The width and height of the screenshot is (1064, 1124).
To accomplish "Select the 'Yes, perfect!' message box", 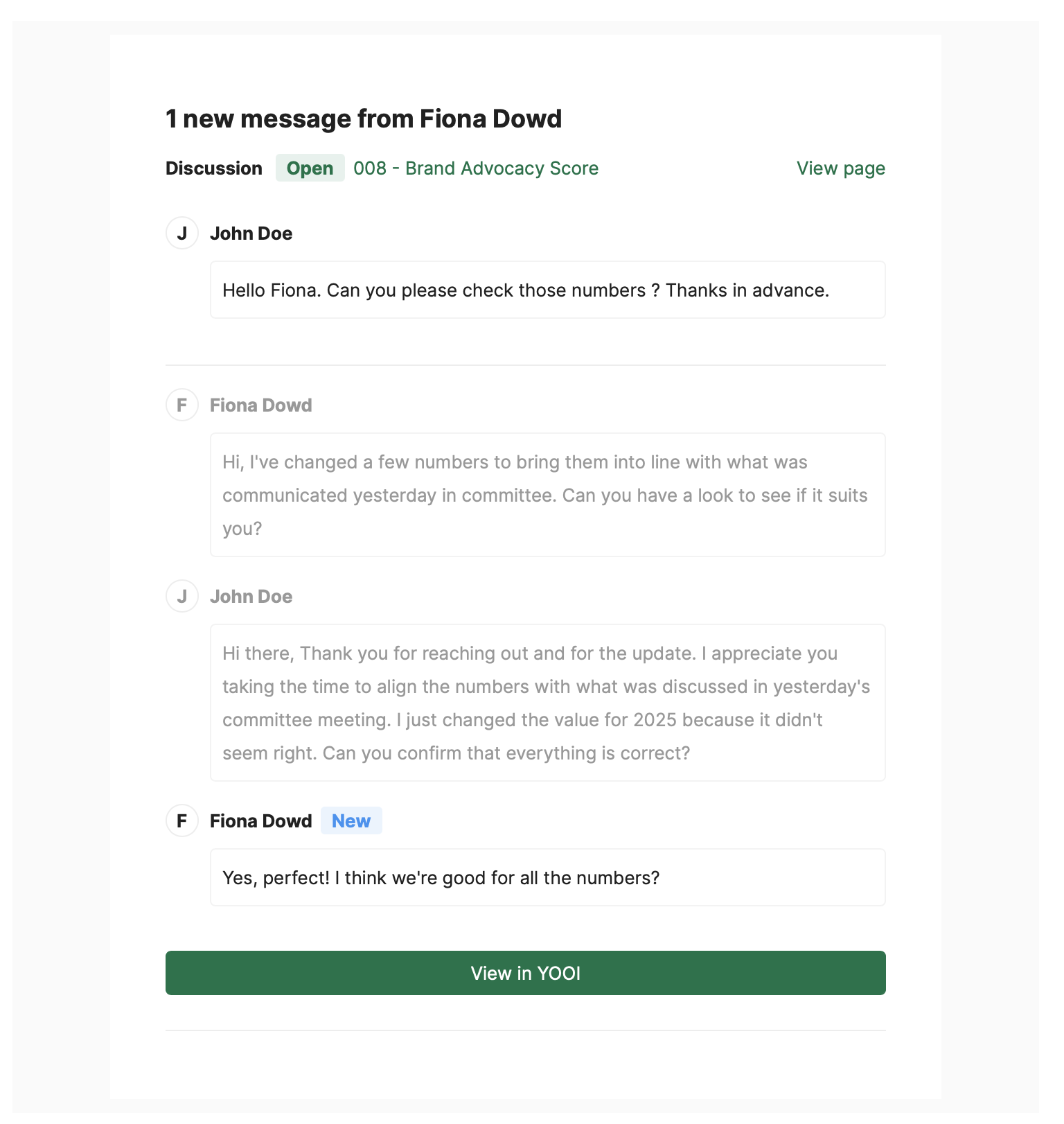I will 547,877.
